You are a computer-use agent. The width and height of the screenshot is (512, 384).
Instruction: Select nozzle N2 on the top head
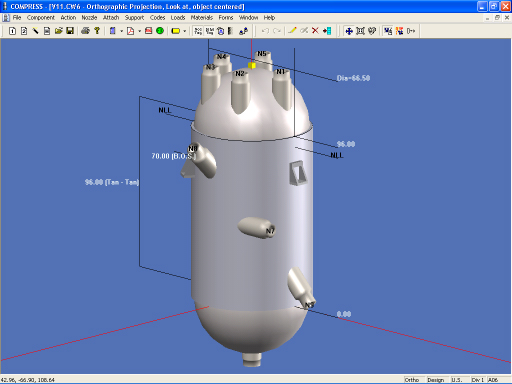tap(240, 92)
